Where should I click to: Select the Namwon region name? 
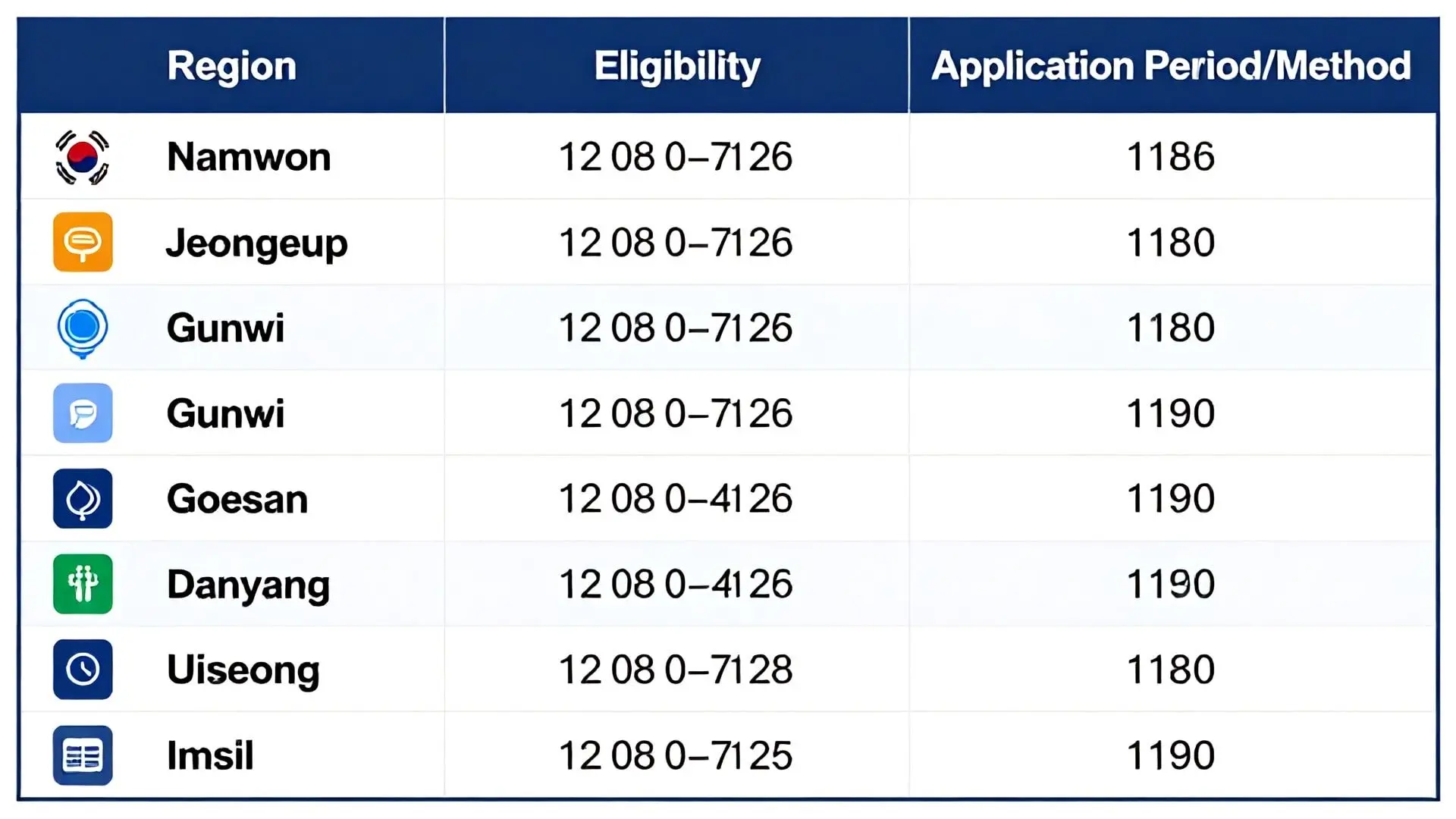pos(249,158)
